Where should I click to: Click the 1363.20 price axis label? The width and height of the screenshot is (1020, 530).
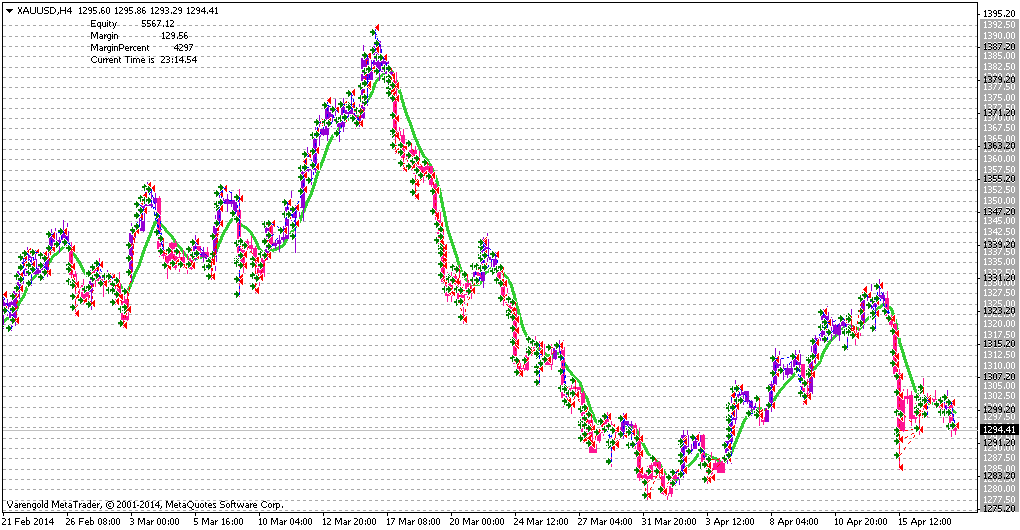999,146
